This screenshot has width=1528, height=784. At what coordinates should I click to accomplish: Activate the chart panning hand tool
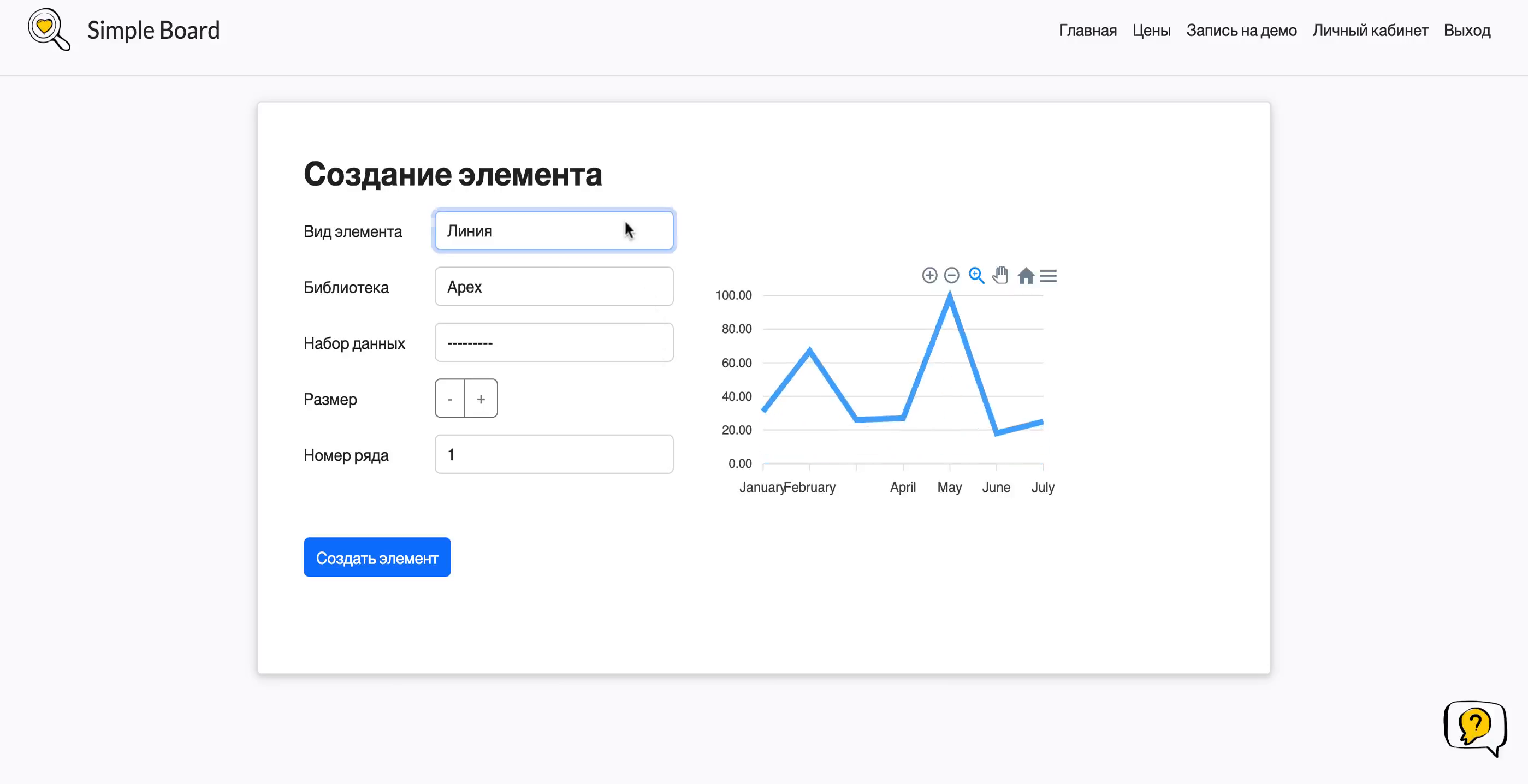pos(1000,275)
